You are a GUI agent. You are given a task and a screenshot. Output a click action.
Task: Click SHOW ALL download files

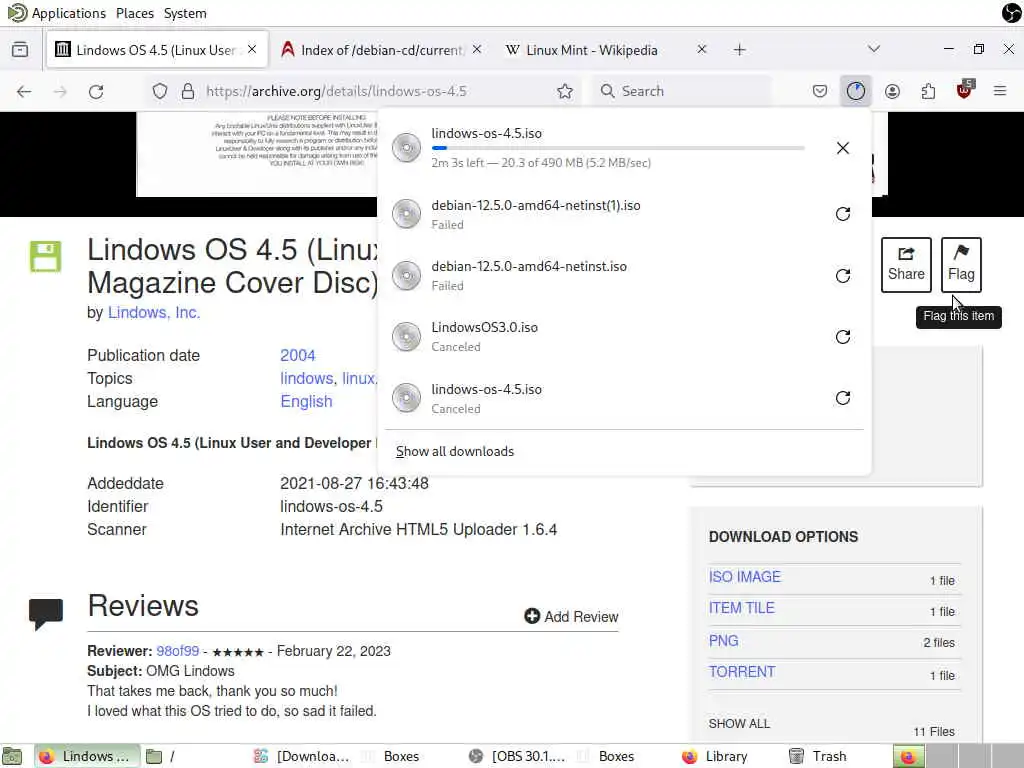click(739, 724)
